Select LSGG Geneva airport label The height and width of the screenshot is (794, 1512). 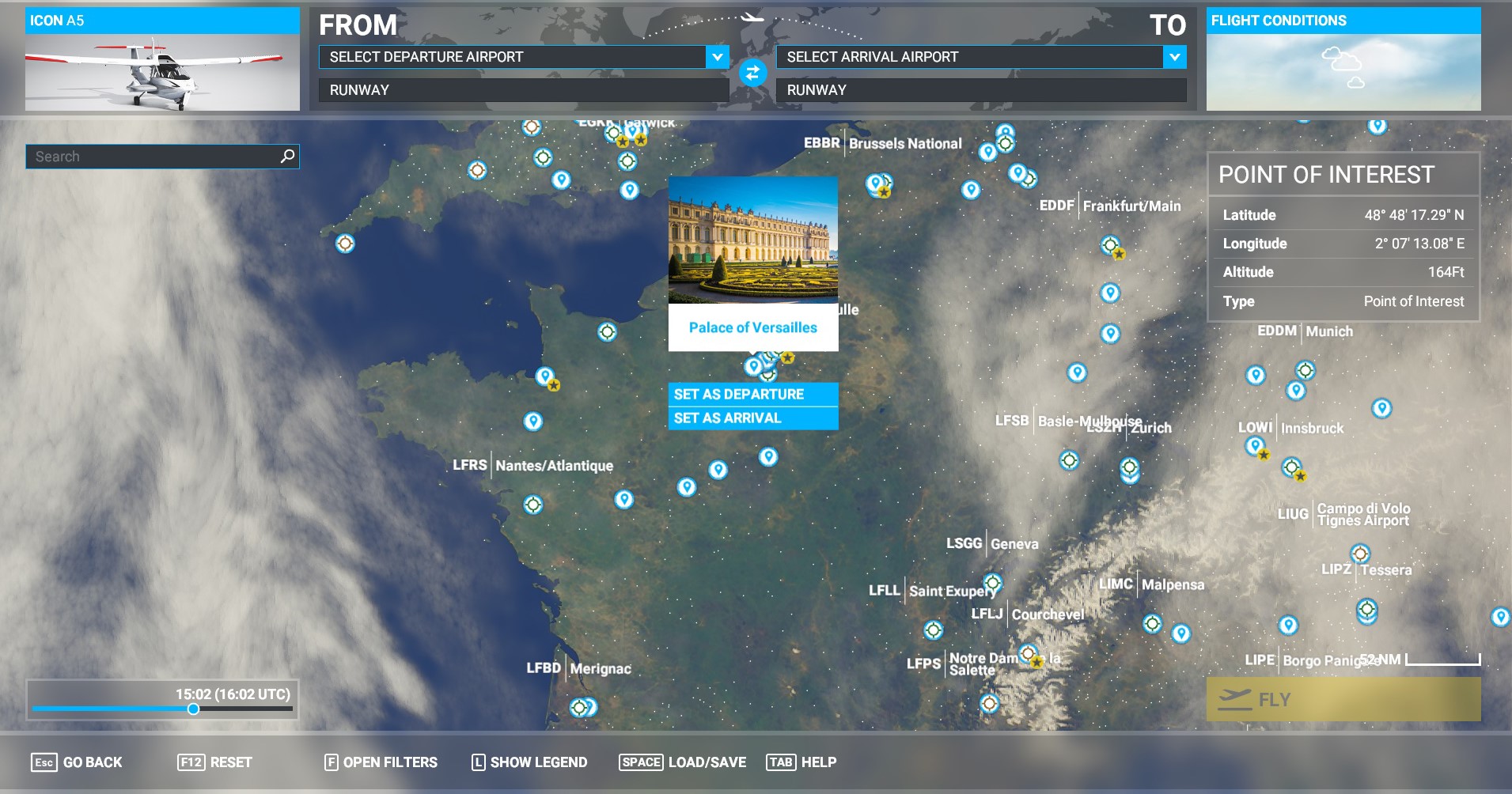point(992,543)
